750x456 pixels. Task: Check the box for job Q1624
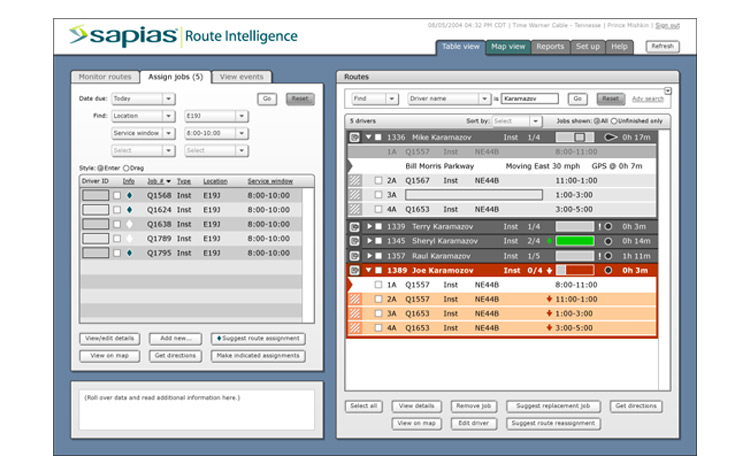pos(117,210)
